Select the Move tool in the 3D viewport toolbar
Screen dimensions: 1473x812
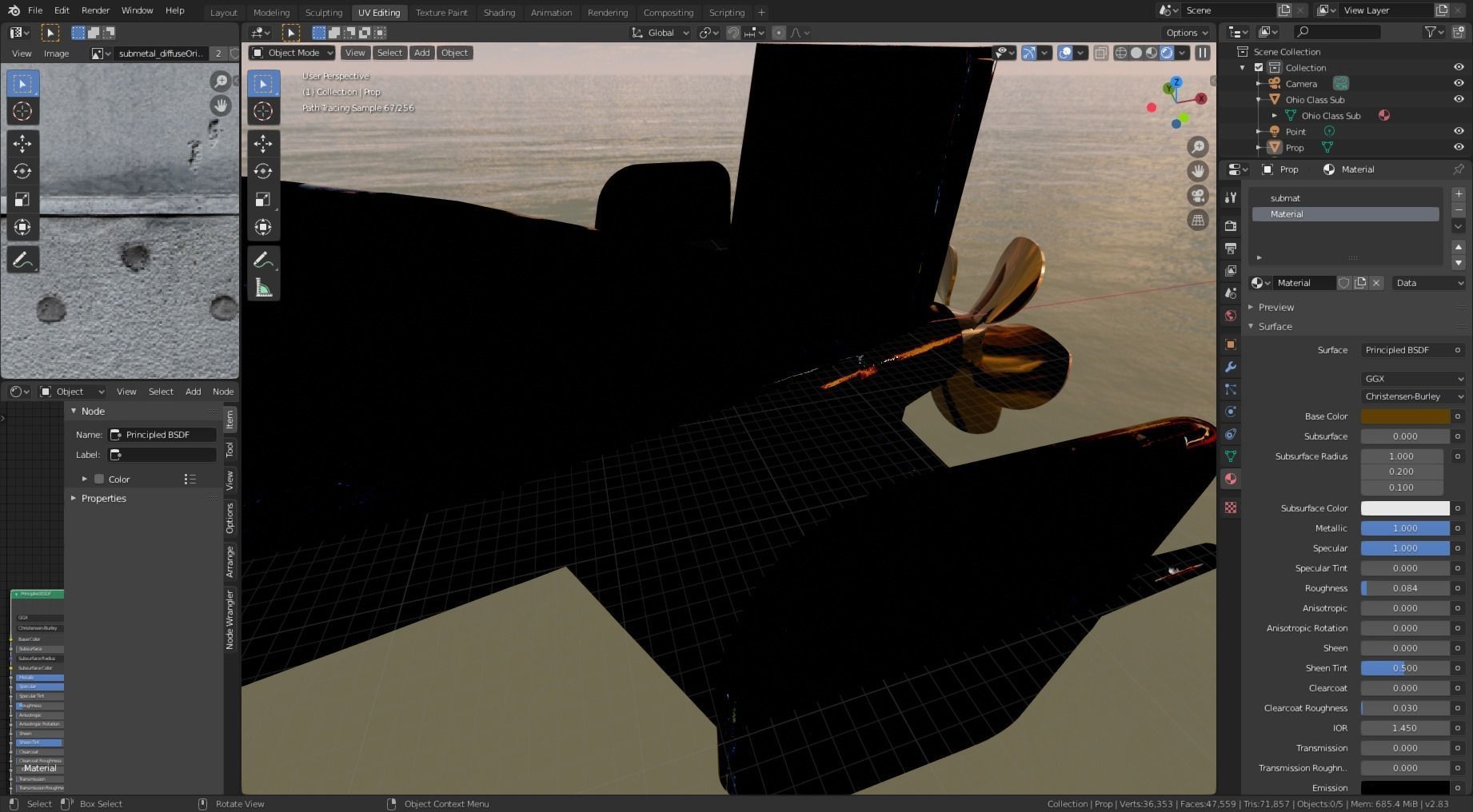[263, 143]
